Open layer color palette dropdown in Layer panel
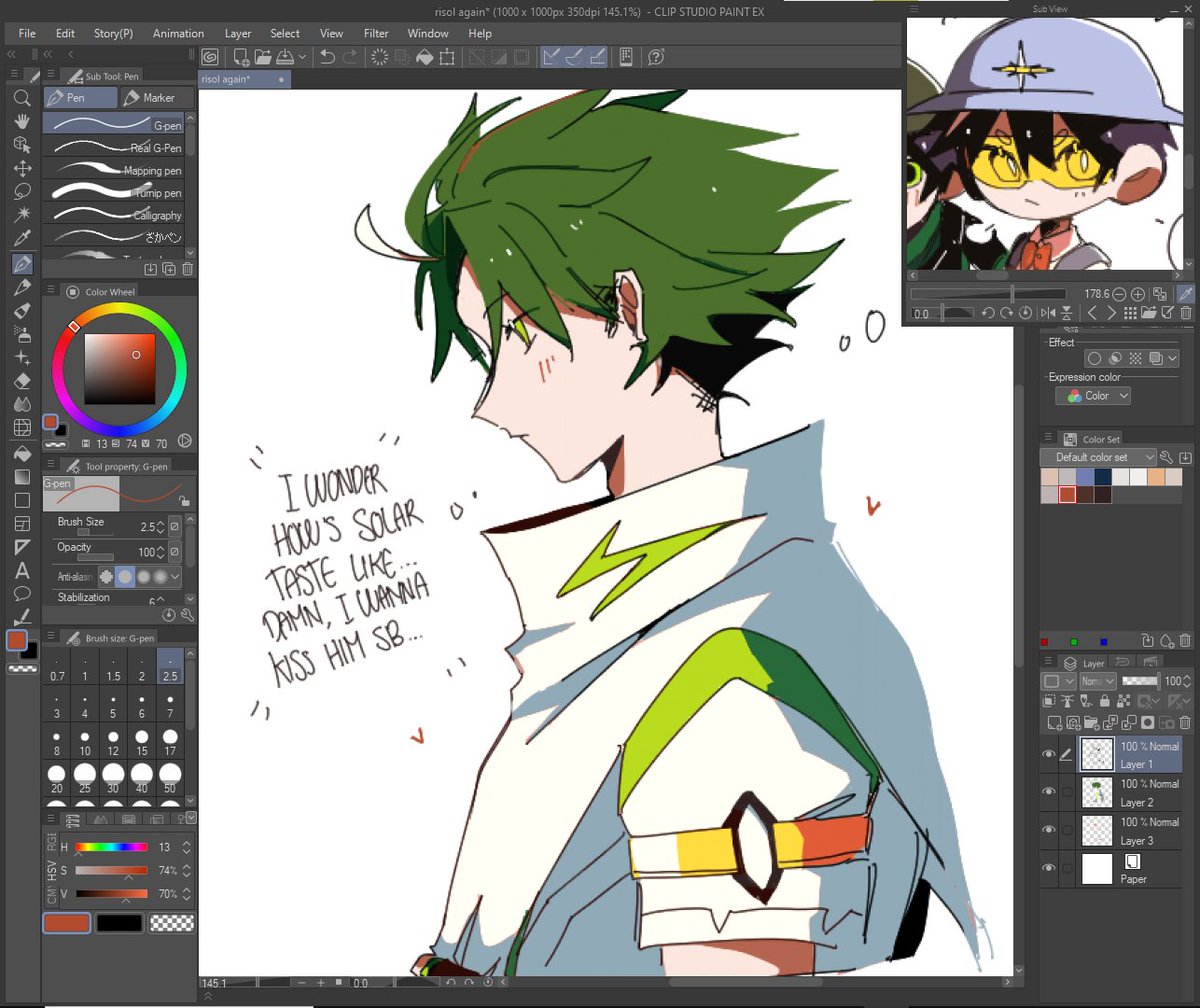1200x1008 pixels. (x=1057, y=681)
